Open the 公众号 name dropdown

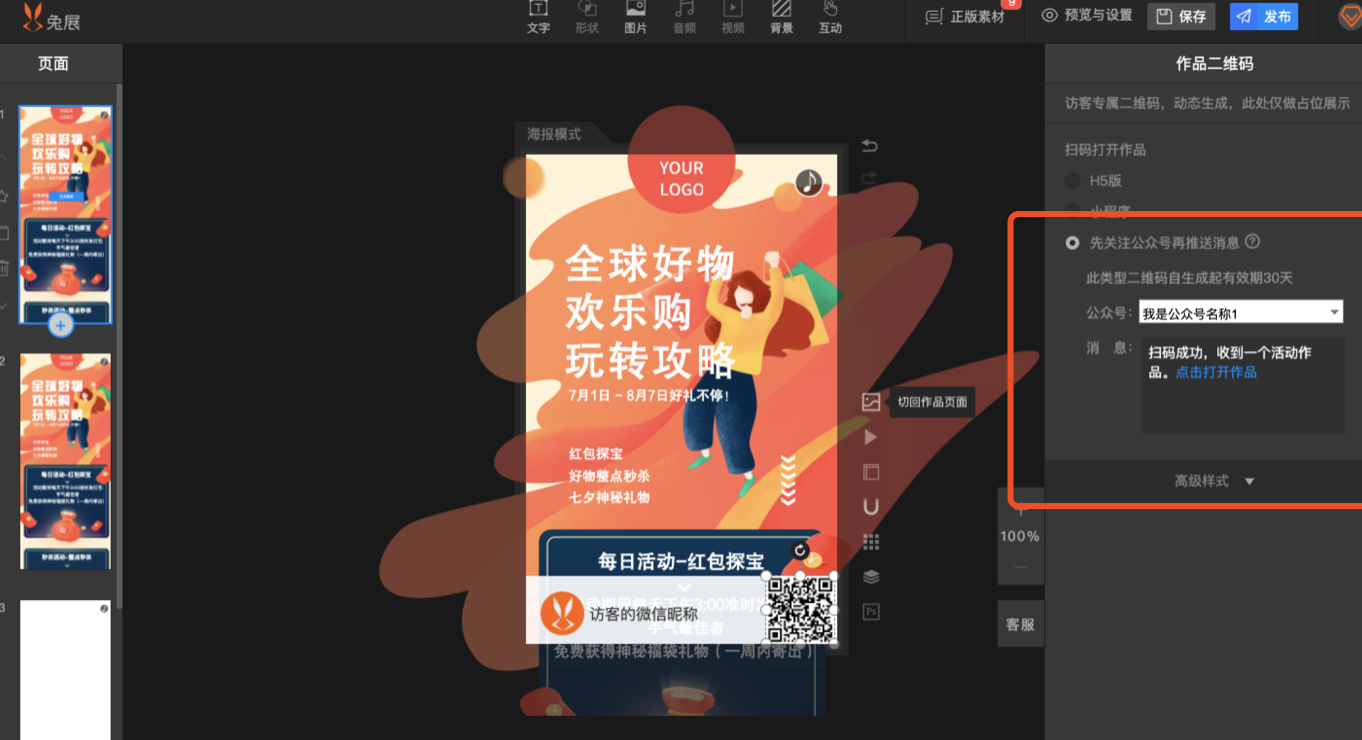tap(1240, 313)
